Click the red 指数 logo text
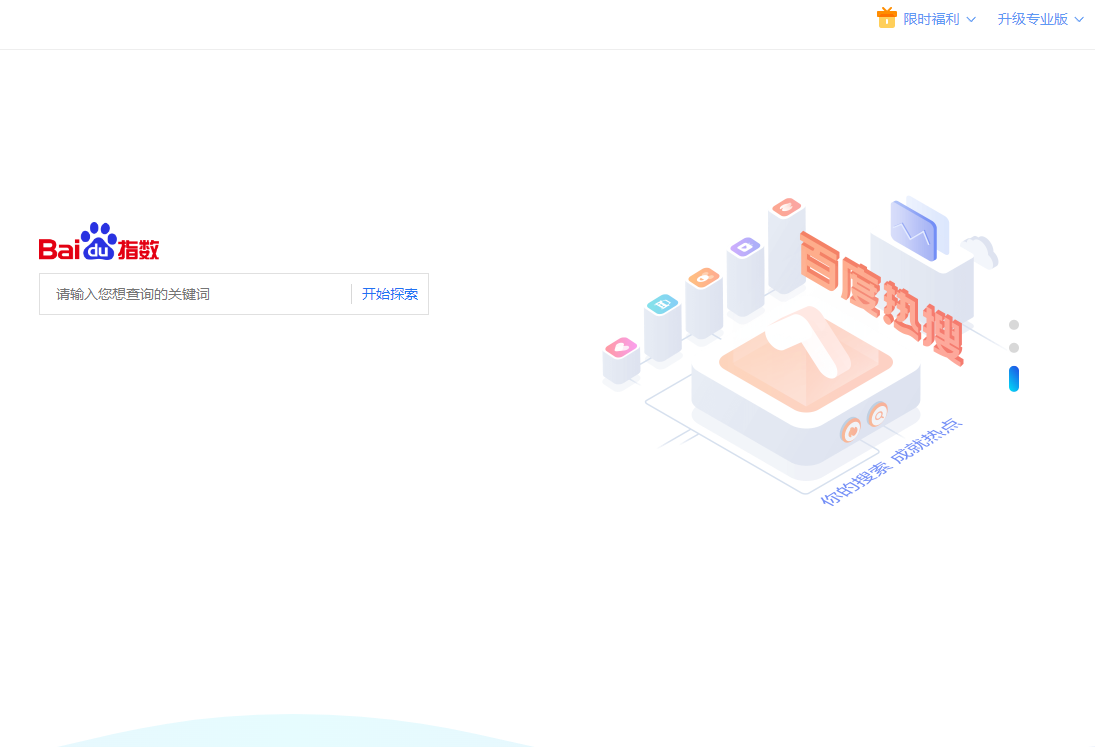Screen dimensions: 1095x747 click(139, 249)
